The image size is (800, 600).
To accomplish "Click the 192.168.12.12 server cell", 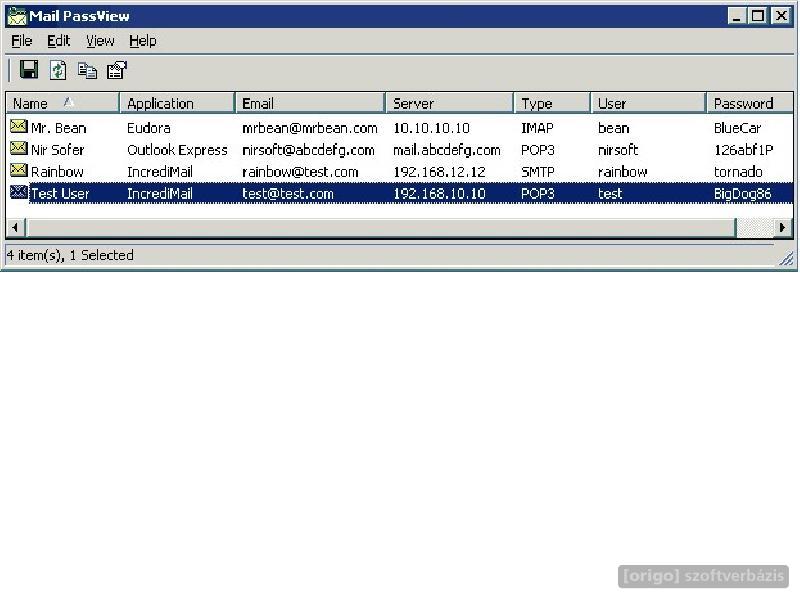I will click(439, 172).
